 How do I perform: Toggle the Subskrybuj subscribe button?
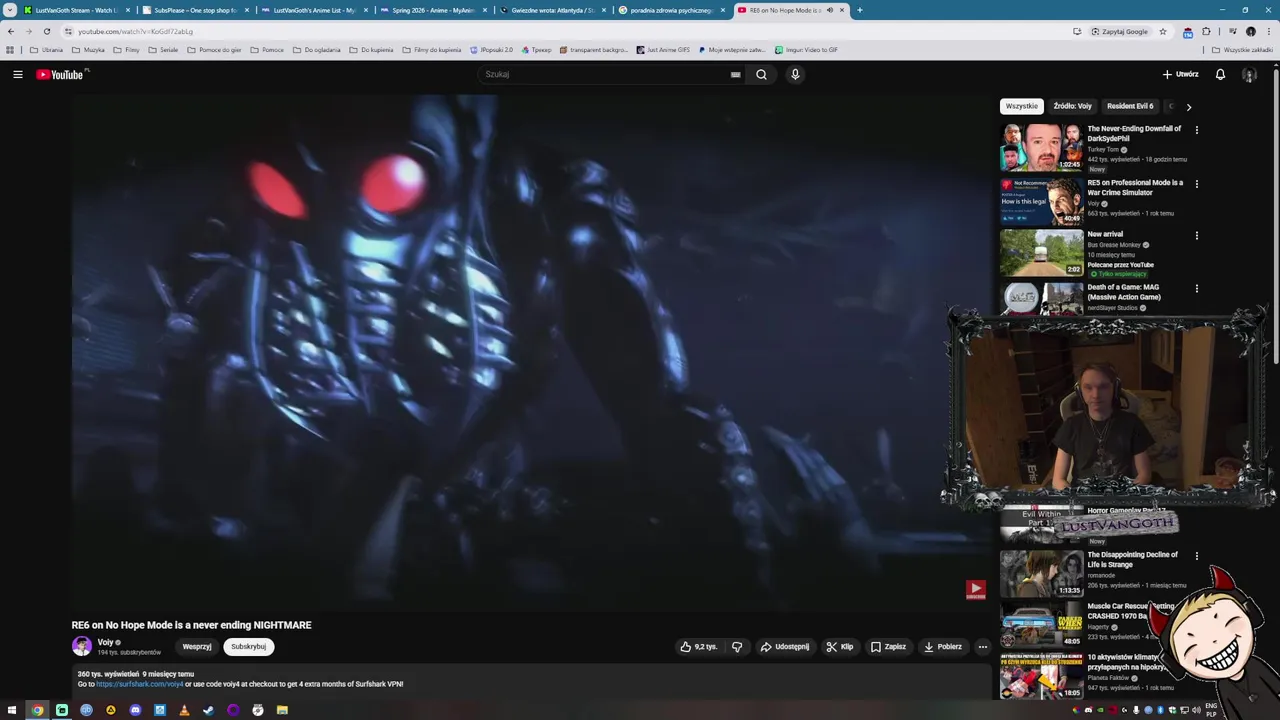pos(249,647)
